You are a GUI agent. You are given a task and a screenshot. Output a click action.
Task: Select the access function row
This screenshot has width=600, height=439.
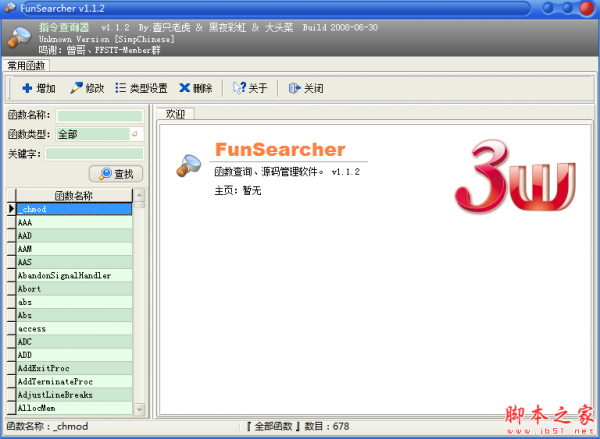[74, 328]
